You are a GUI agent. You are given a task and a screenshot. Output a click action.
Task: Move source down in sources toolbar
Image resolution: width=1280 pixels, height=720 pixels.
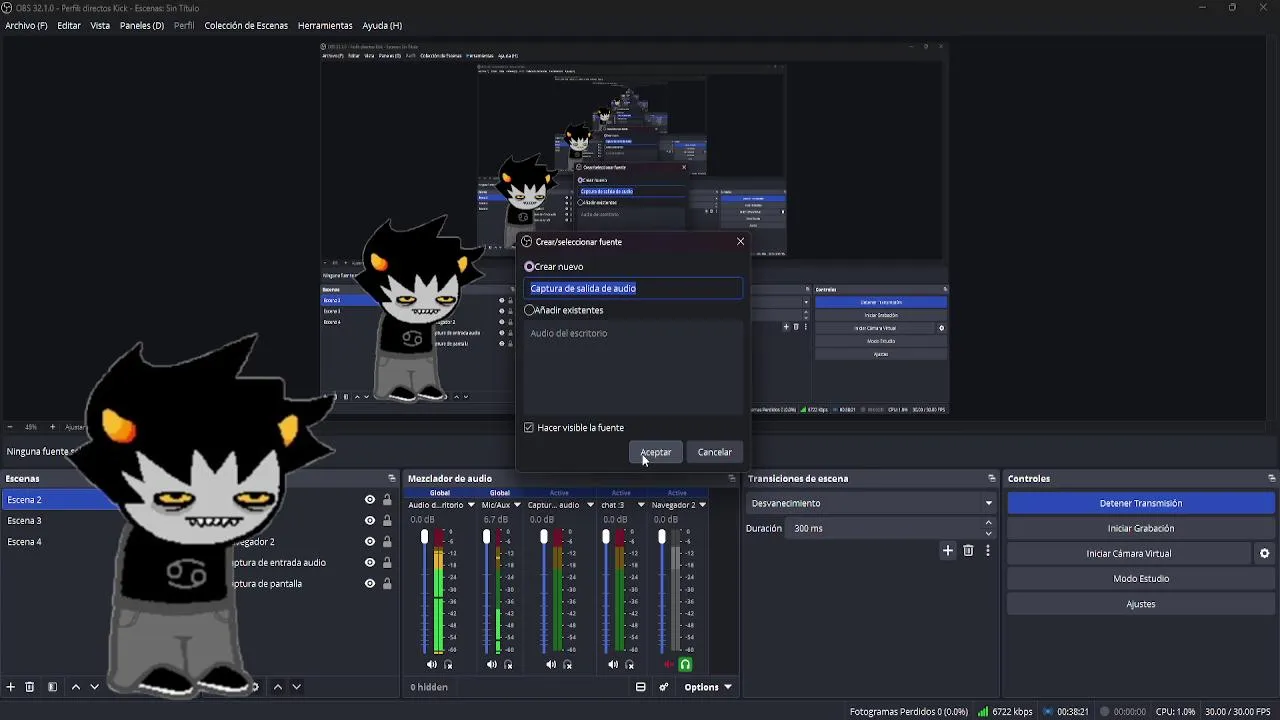[x=297, y=687]
